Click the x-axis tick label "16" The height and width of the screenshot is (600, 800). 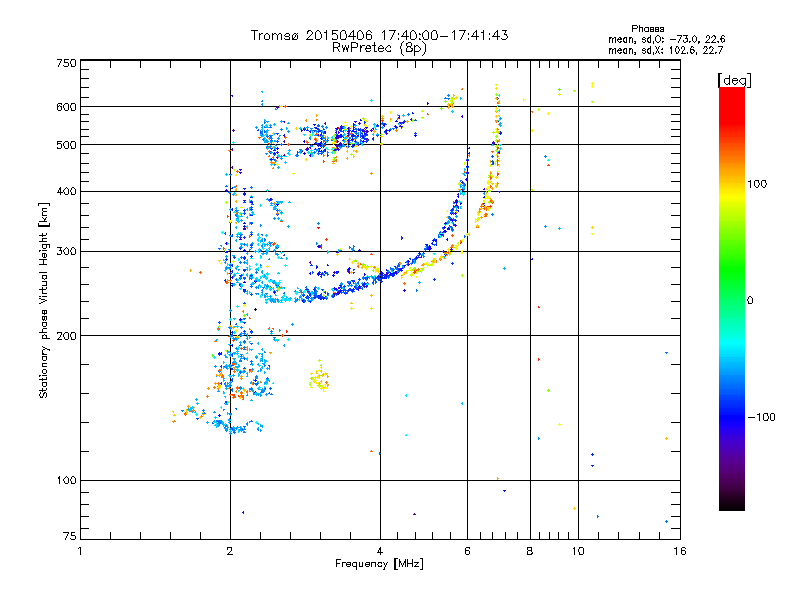[x=680, y=551]
